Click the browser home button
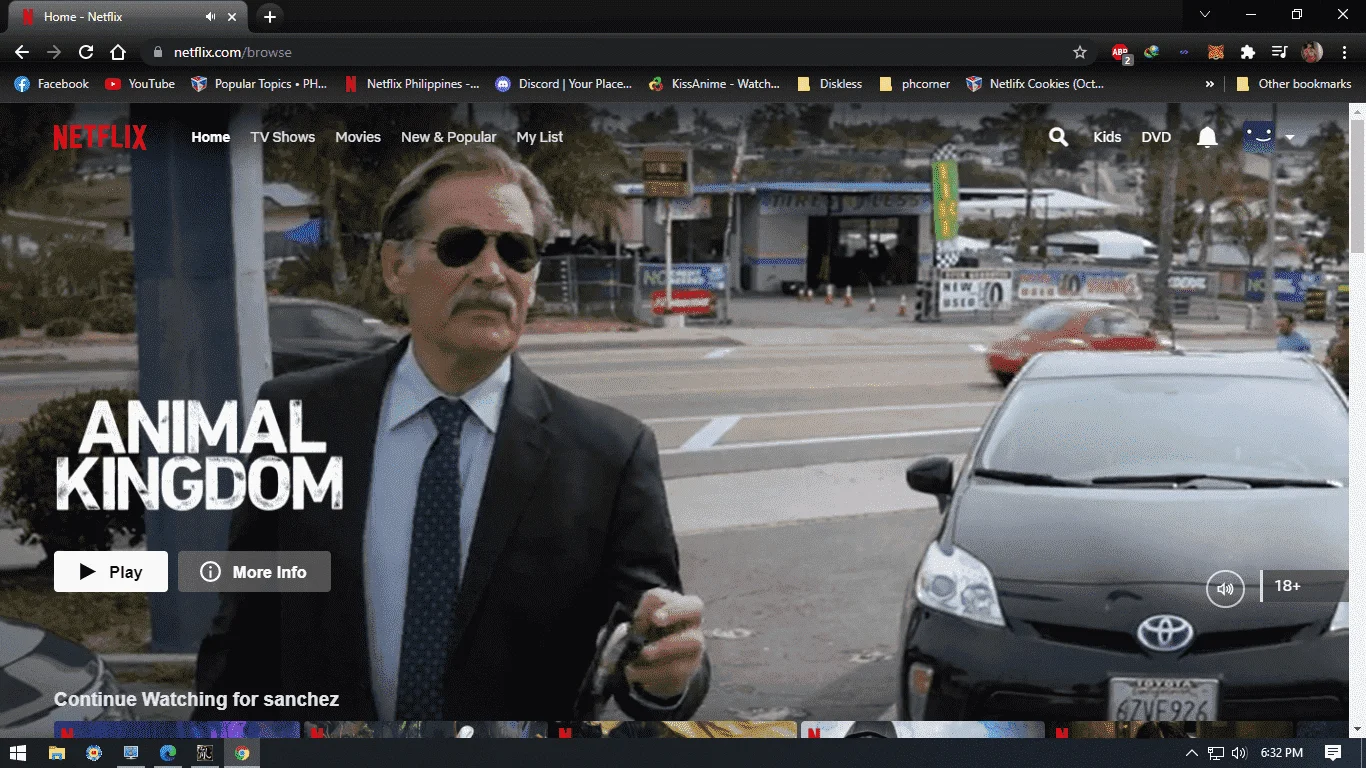Viewport: 1366px width, 768px height. (x=118, y=52)
